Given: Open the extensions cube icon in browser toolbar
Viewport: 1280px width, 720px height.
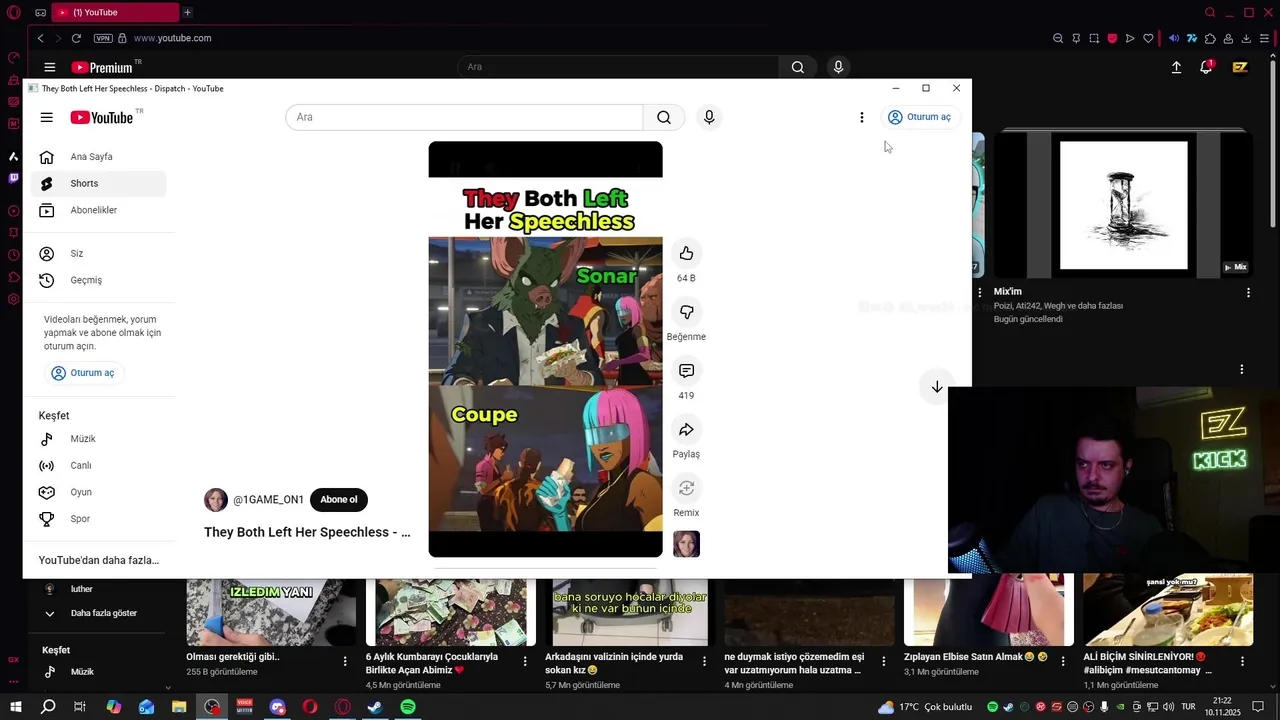Looking at the screenshot, I should click(x=1210, y=38).
